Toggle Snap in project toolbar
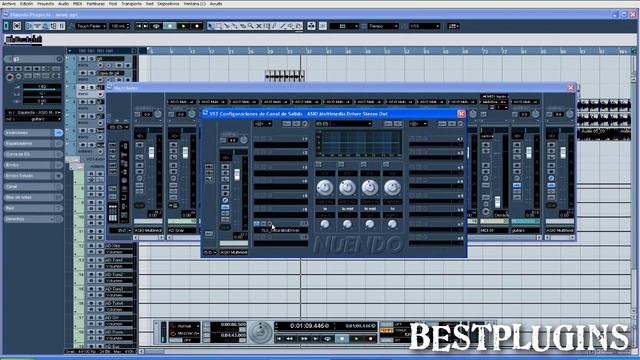This screenshot has height=360, width=640. point(323,26)
